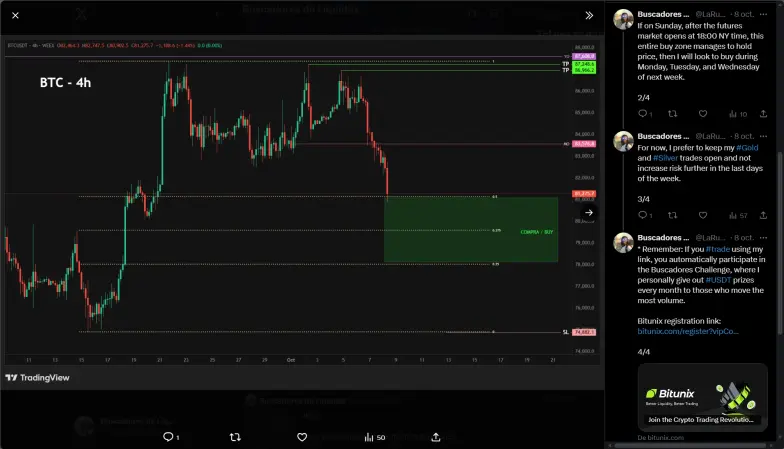This screenshot has height=449, width=784.
Task: Collapse the sidebar with the double chevron icon
Action: click(x=589, y=16)
